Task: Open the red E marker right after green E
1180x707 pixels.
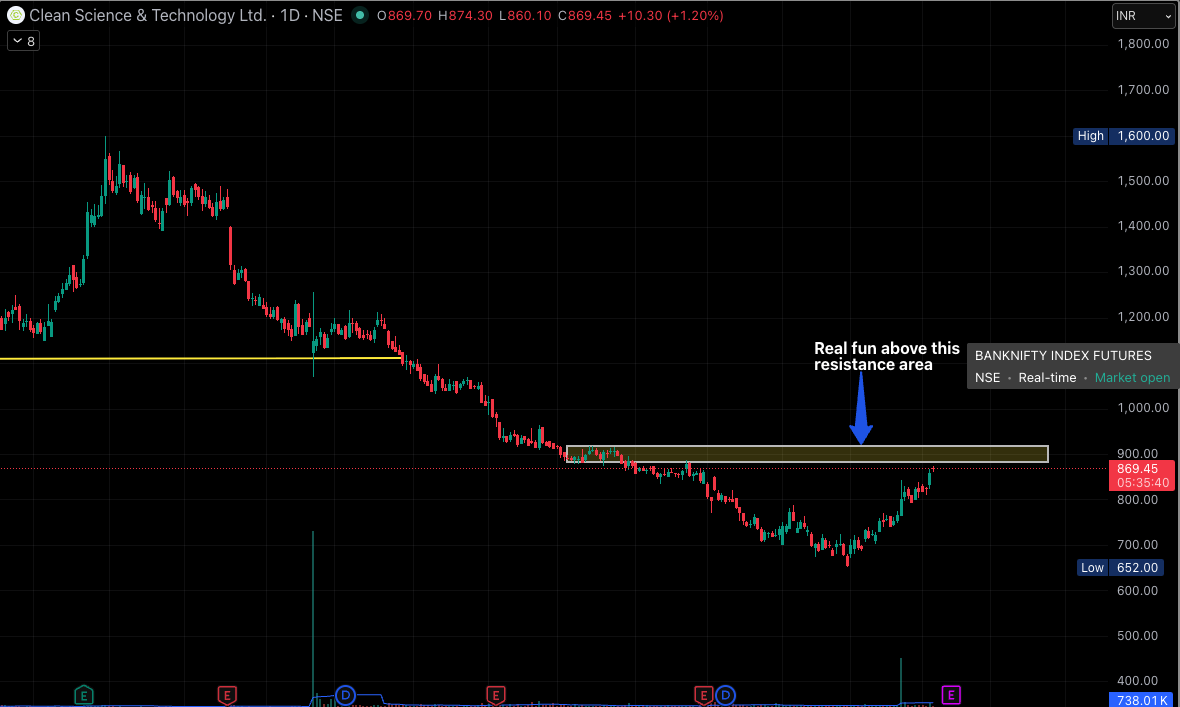Action: pos(227,695)
